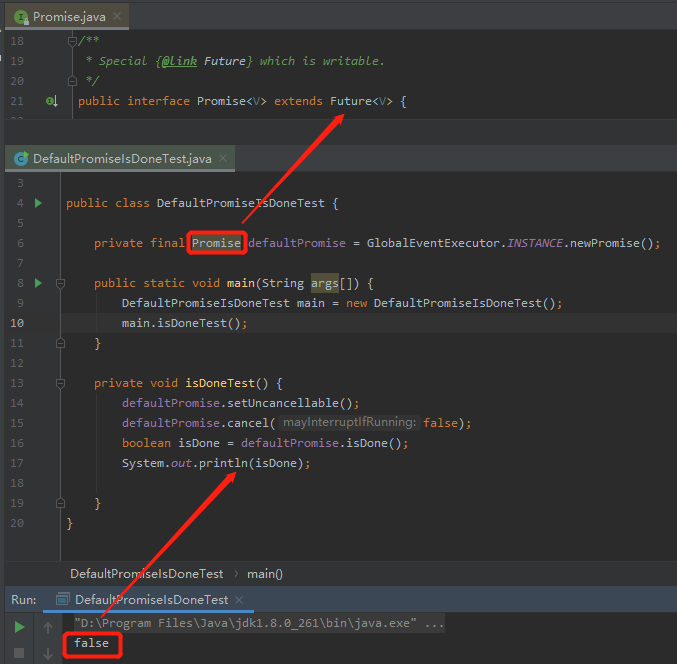Viewport: 677px width, 664px height.
Task: Click the main.isDoneTest() statement on line 10
Action: coord(184,323)
